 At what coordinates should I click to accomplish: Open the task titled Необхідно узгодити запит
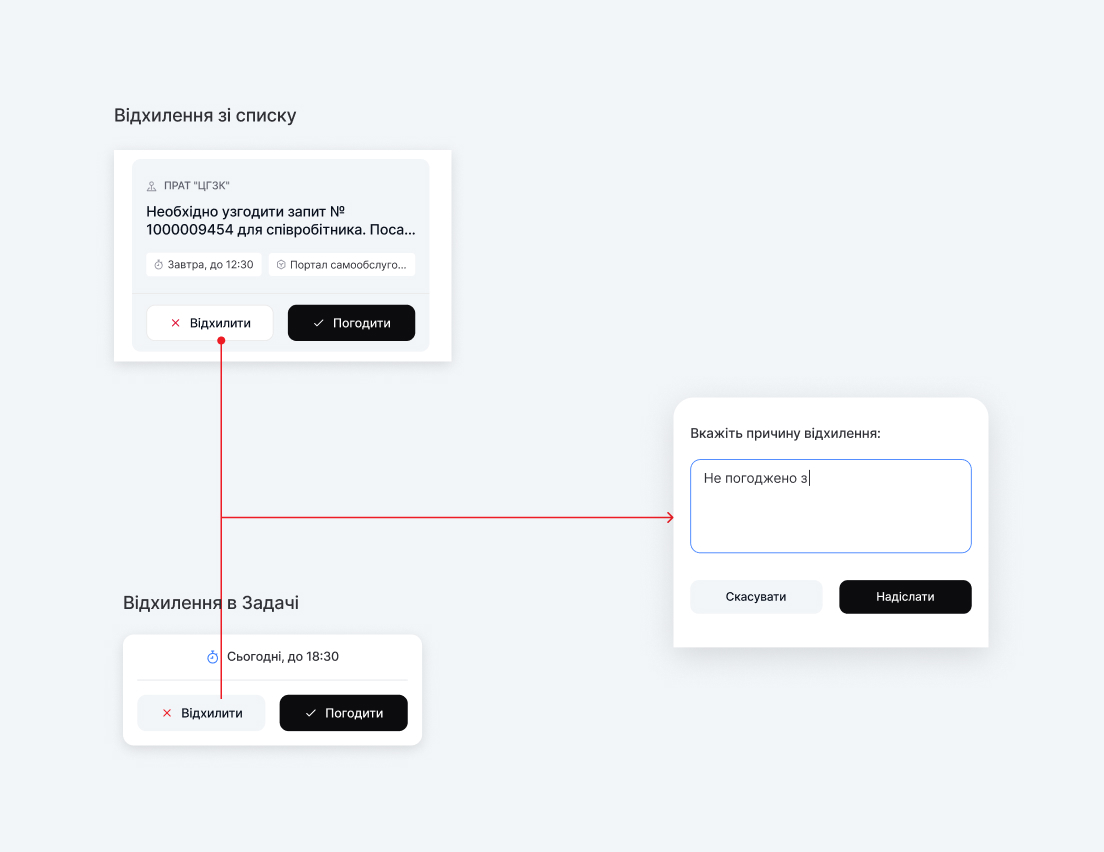[x=280, y=220]
